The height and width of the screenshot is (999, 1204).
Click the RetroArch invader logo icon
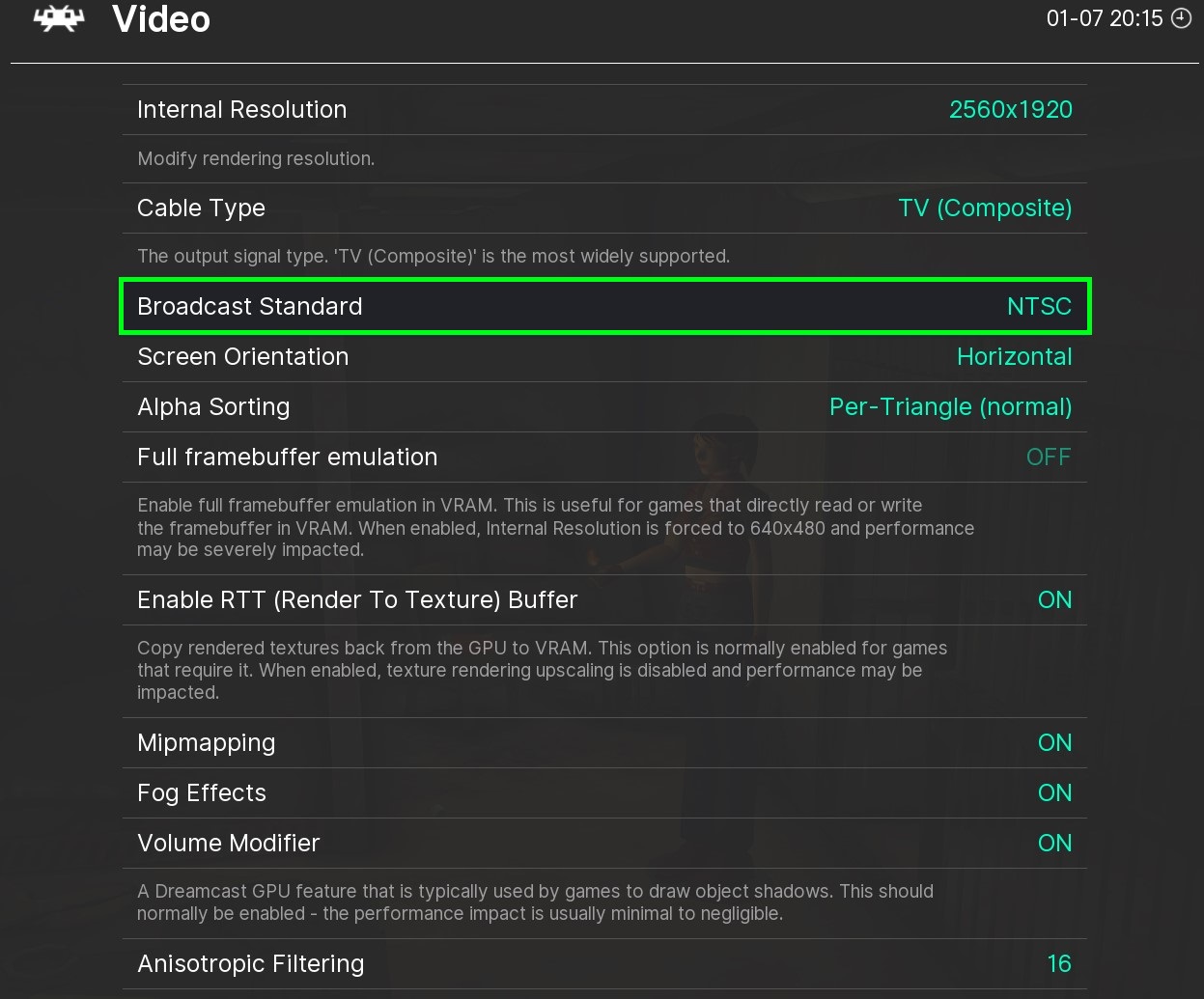point(59,19)
